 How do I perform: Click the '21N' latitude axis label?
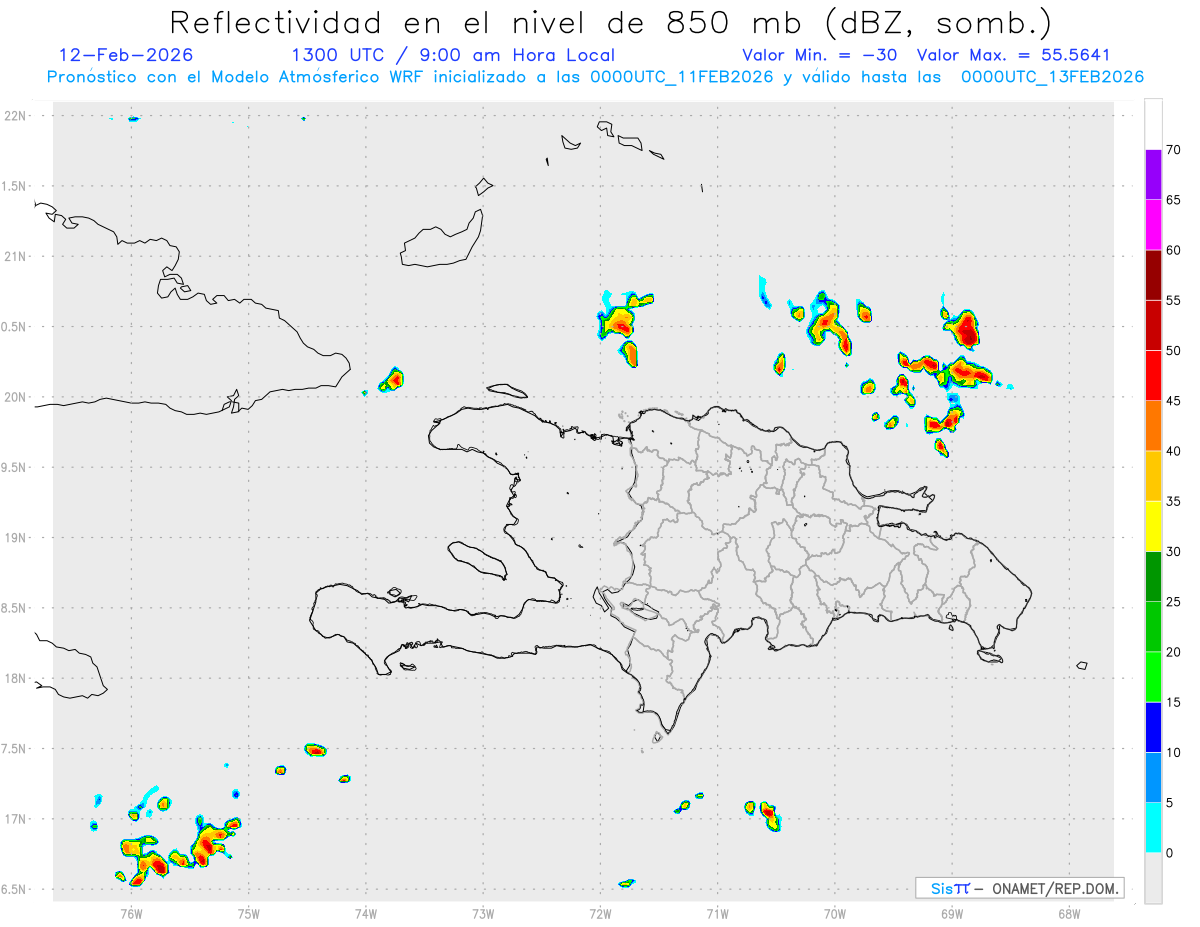[x=17, y=256]
